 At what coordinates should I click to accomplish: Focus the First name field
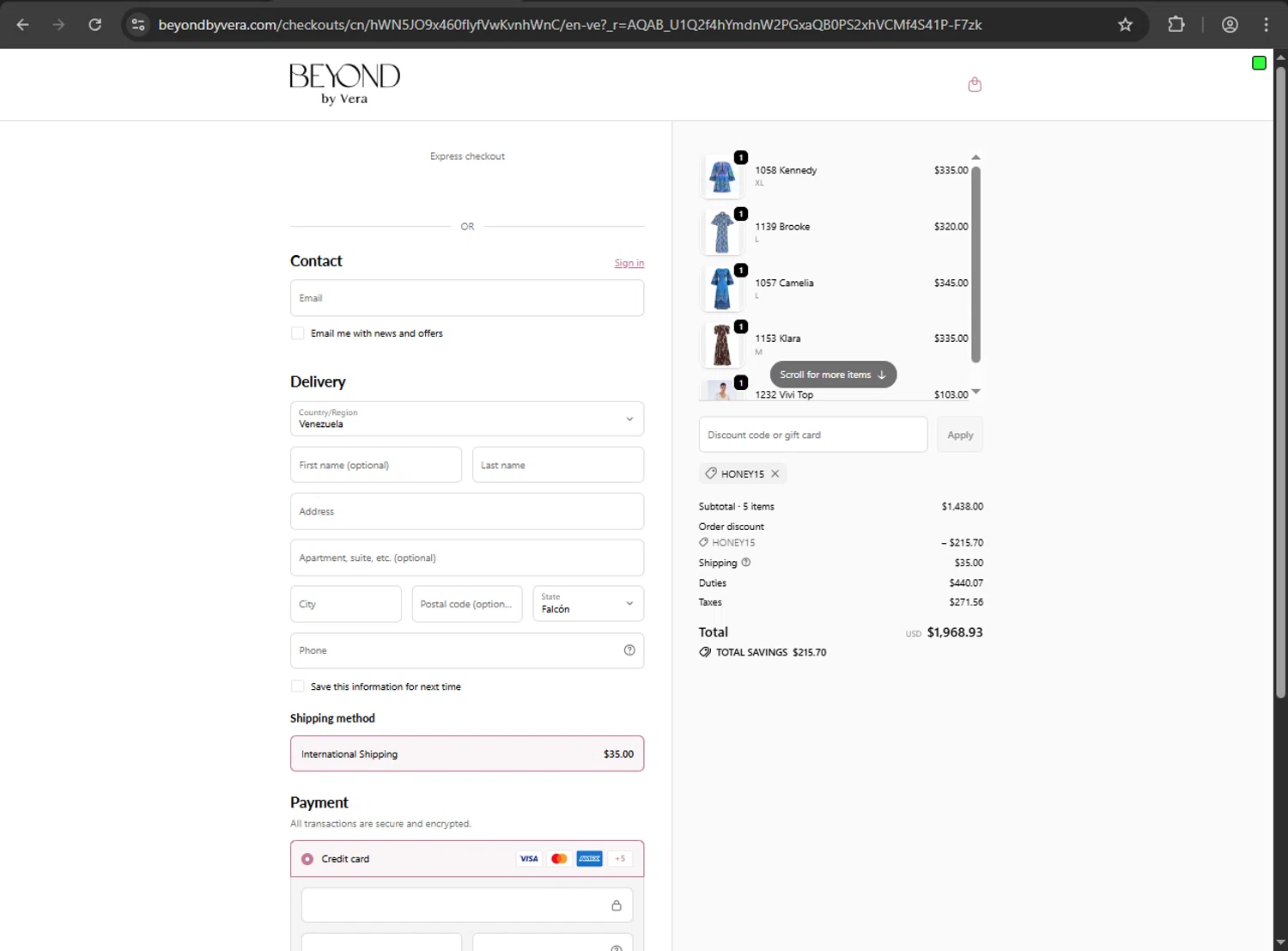pos(376,465)
